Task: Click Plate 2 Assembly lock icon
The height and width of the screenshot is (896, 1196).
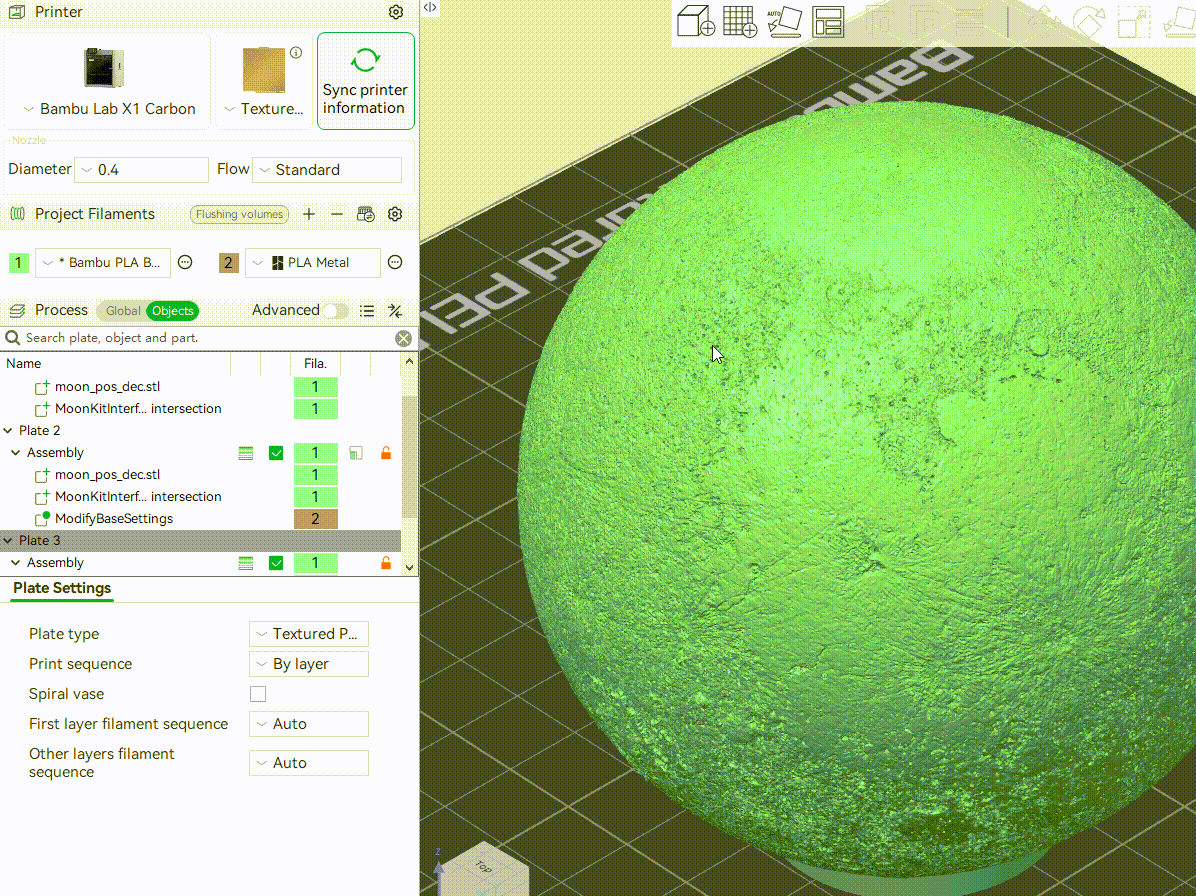Action: click(x=386, y=453)
